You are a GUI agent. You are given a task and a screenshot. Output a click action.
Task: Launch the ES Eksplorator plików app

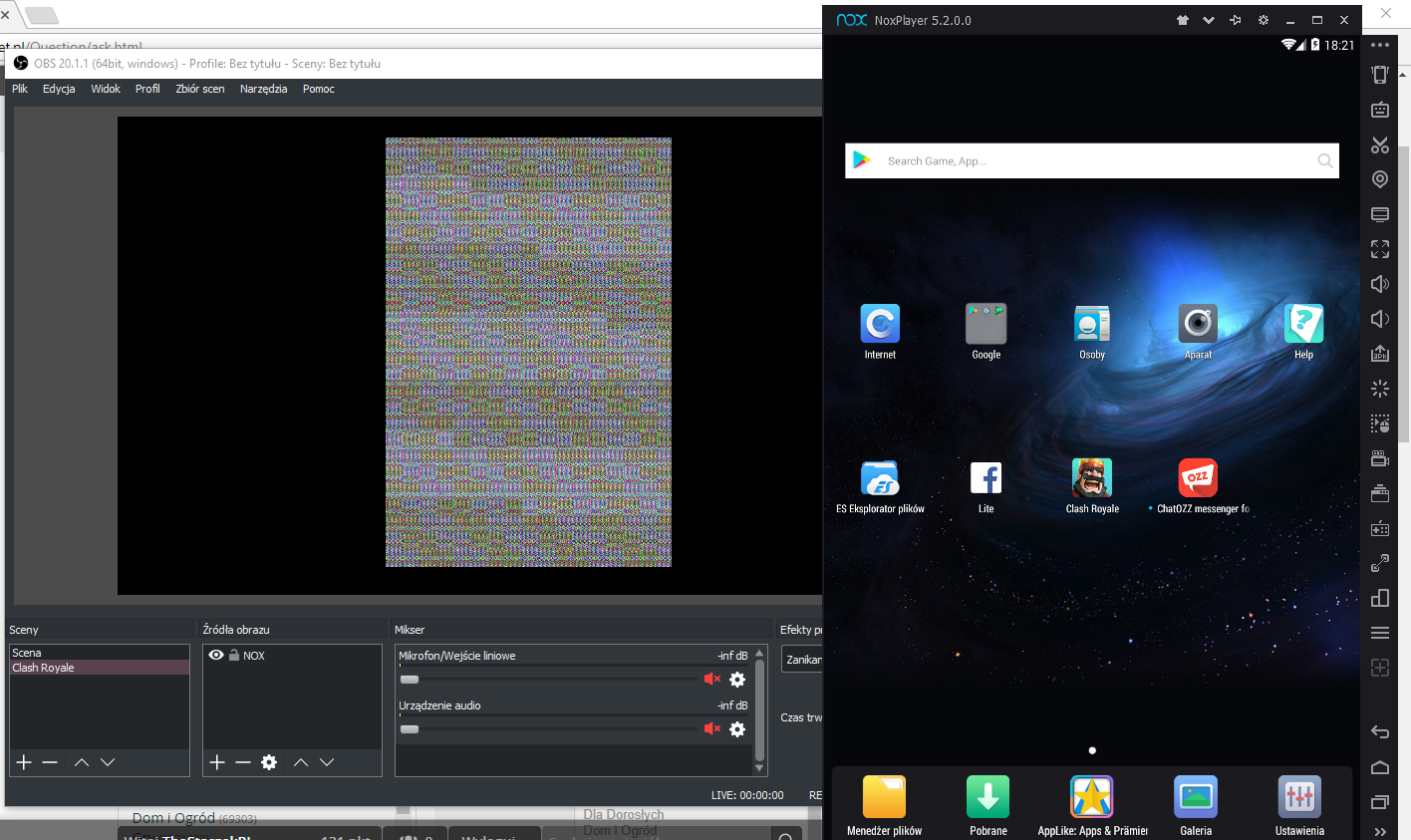(x=879, y=479)
